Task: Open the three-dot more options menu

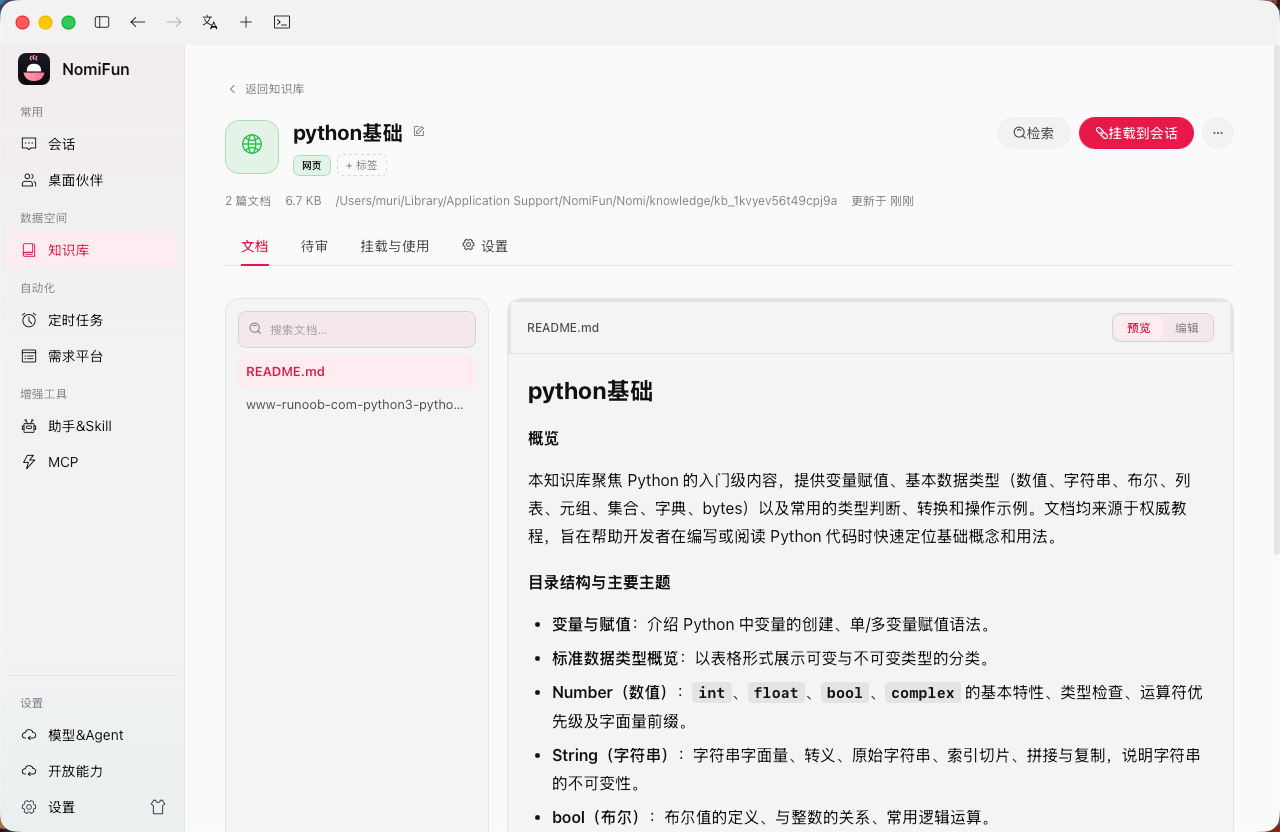Action: coord(1218,133)
